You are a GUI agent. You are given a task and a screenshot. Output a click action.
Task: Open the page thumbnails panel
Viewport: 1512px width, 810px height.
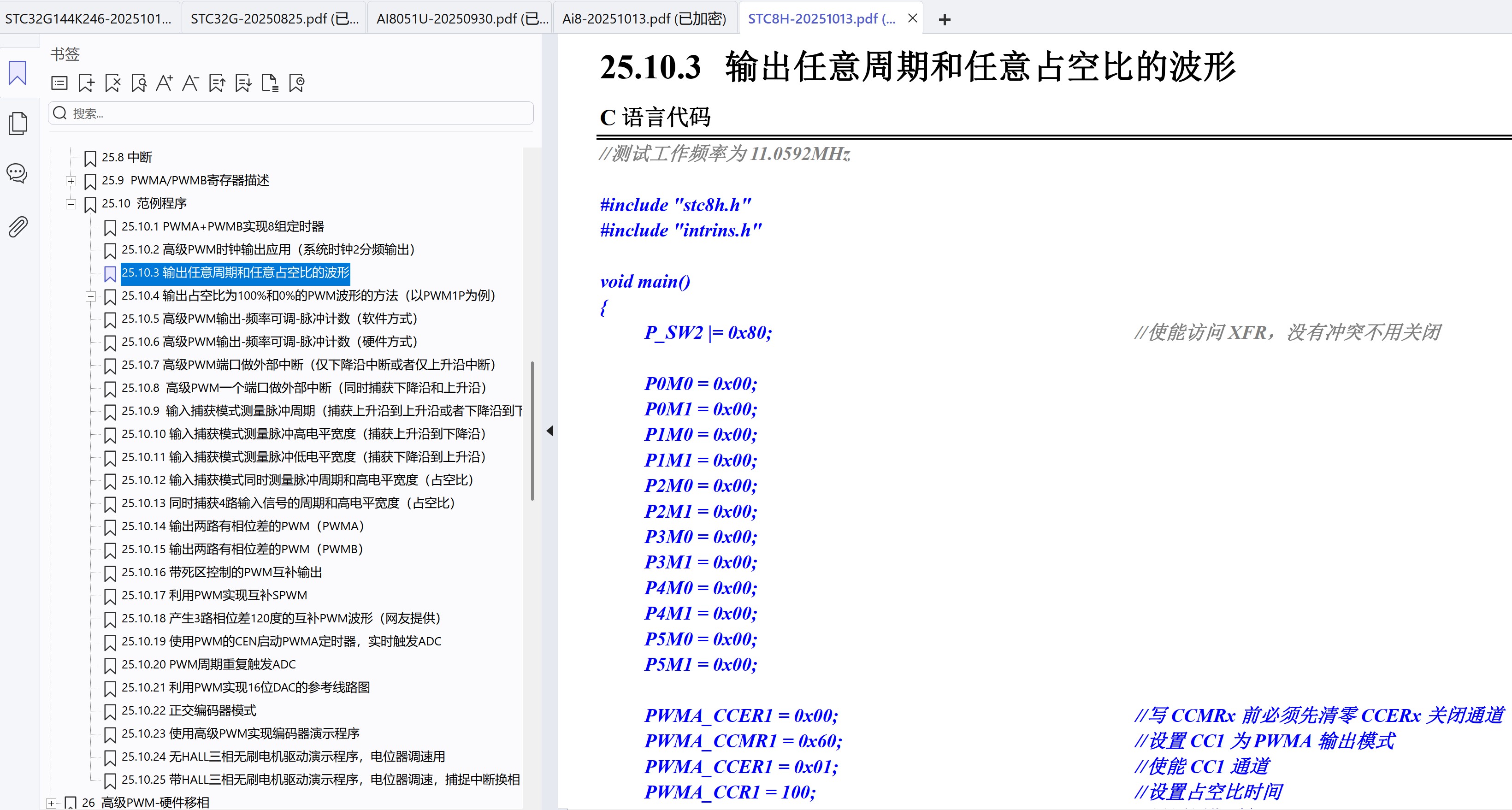click(17, 123)
